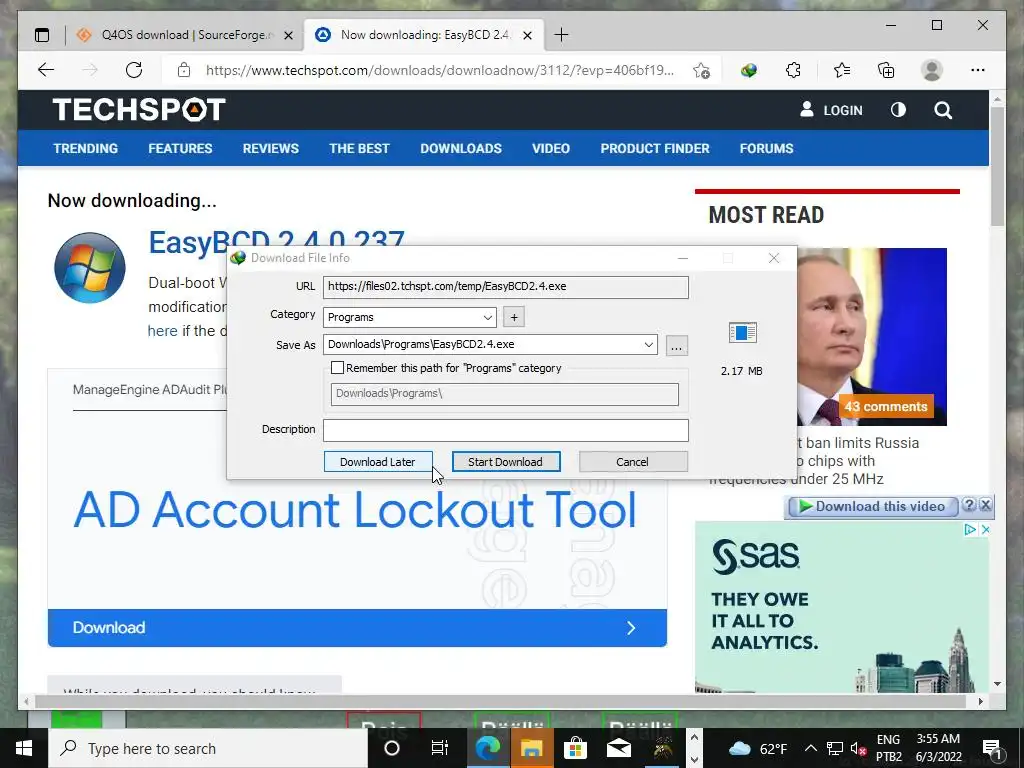Click the URL field in download dialog
The image size is (1024, 768).
click(x=505, y=287)
